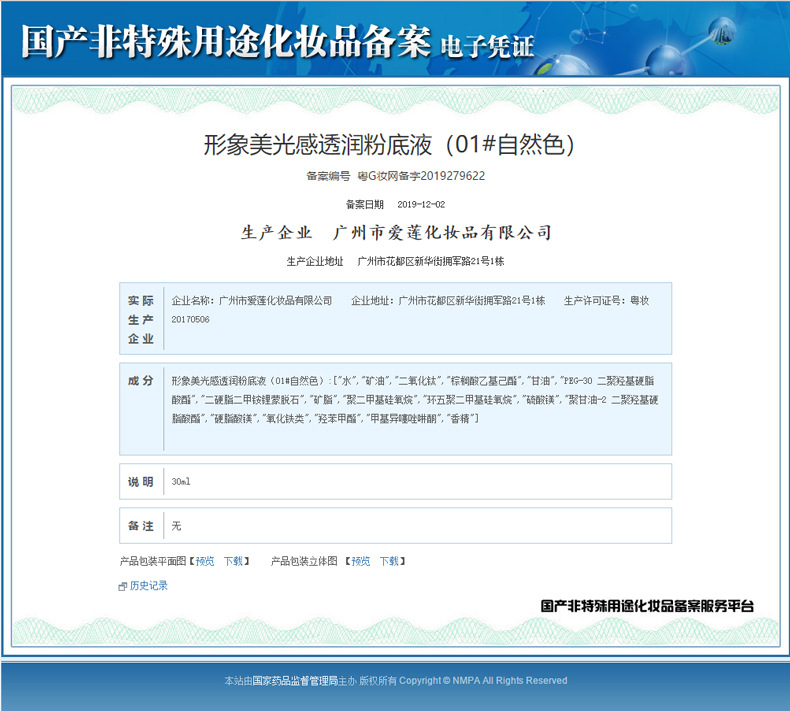
Task: Click the 国产非特殊用途化妆品备案服务平台 footer stamp text
Action: [647, 606]
